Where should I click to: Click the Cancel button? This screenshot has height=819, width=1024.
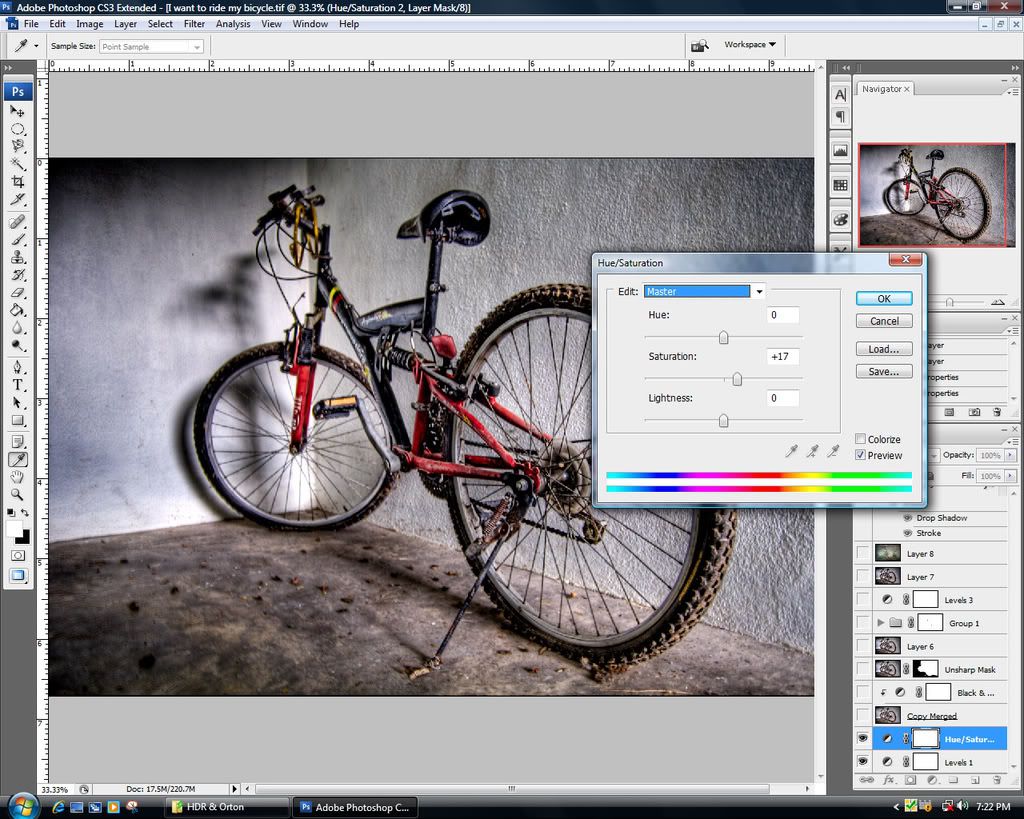point(884,321)
